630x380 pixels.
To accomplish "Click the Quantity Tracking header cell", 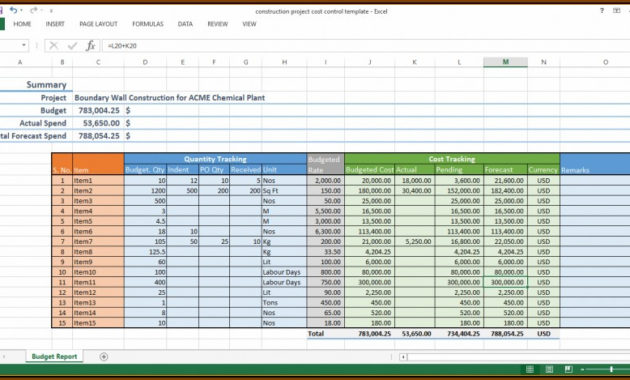I will point(215,159).
